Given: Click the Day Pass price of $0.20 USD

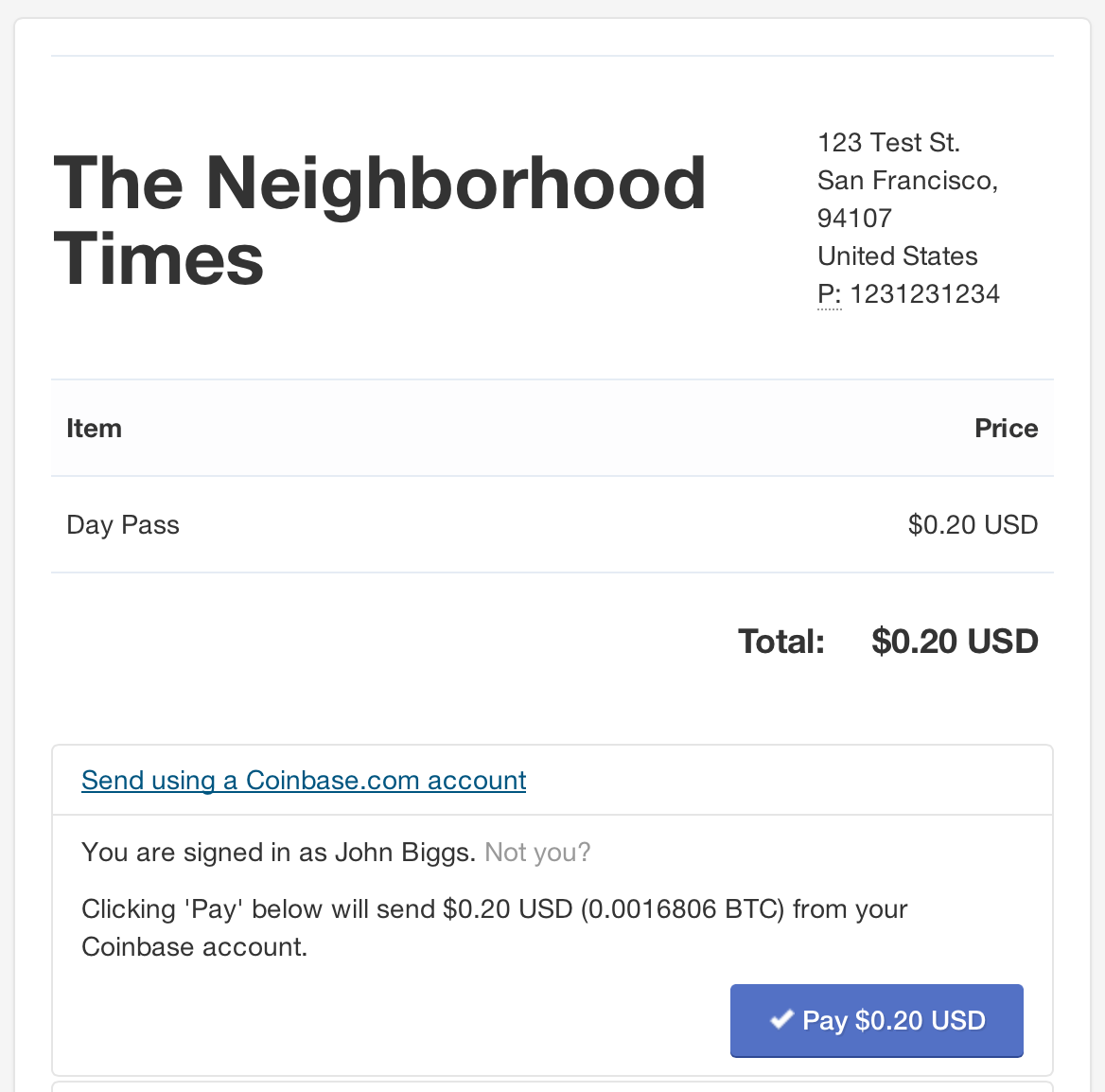Looking at the screenshot, I should (x=973, y=525).
